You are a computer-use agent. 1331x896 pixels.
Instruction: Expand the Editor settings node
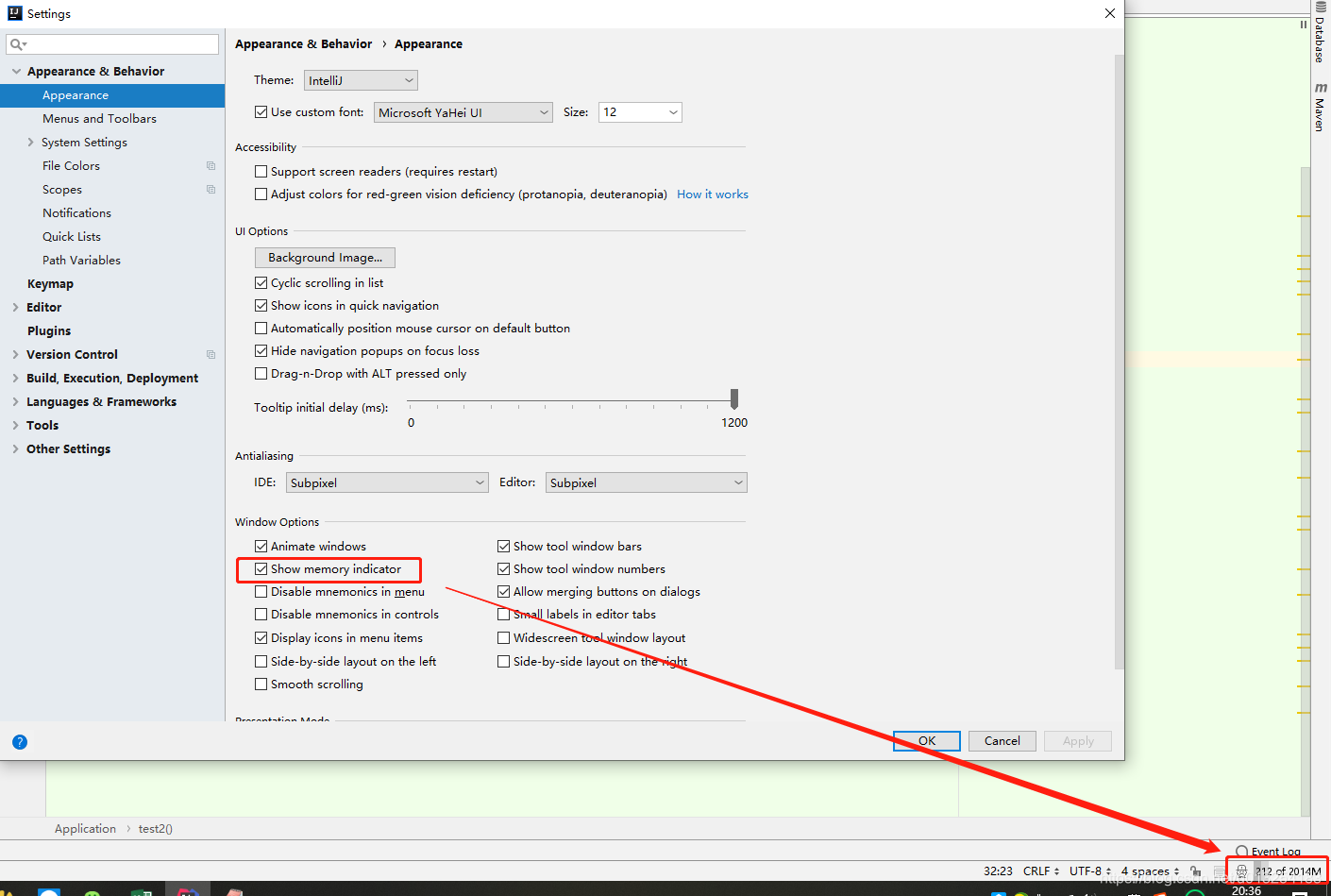[16, 308]
